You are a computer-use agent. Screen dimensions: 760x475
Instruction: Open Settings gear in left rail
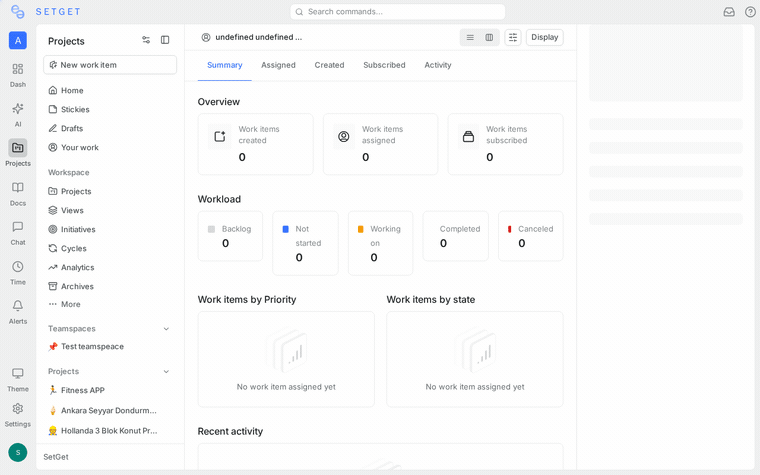click(x=17, y=415)
